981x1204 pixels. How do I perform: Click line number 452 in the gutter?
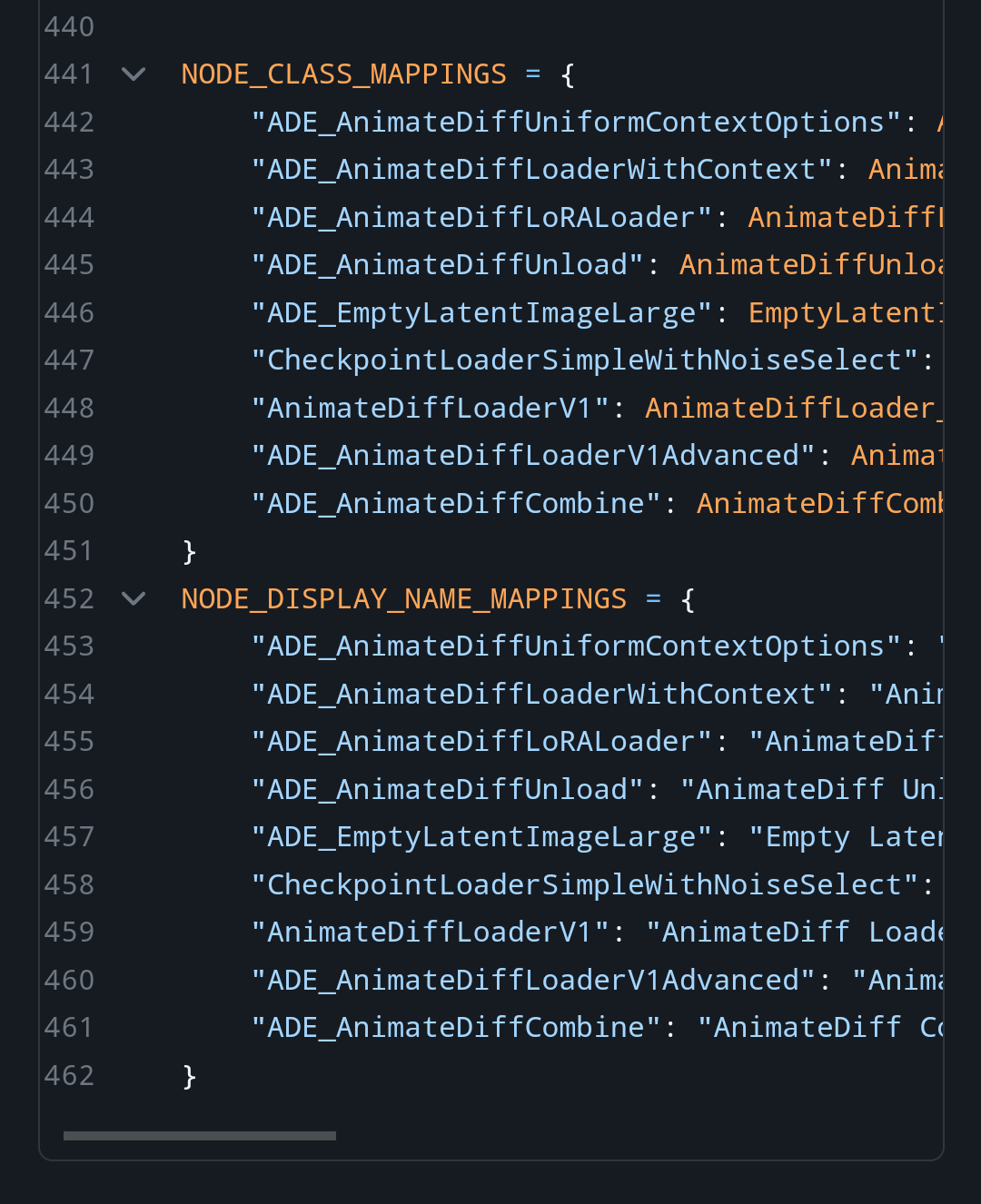[68, 598]
